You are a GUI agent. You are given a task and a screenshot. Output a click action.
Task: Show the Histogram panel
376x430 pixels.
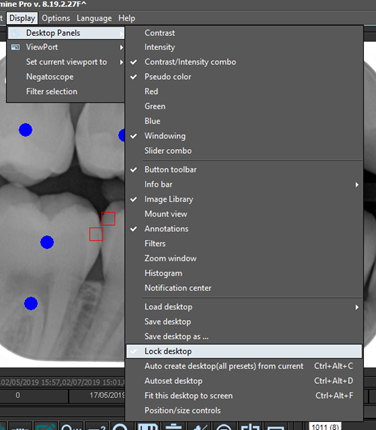[x=244, y=273]
